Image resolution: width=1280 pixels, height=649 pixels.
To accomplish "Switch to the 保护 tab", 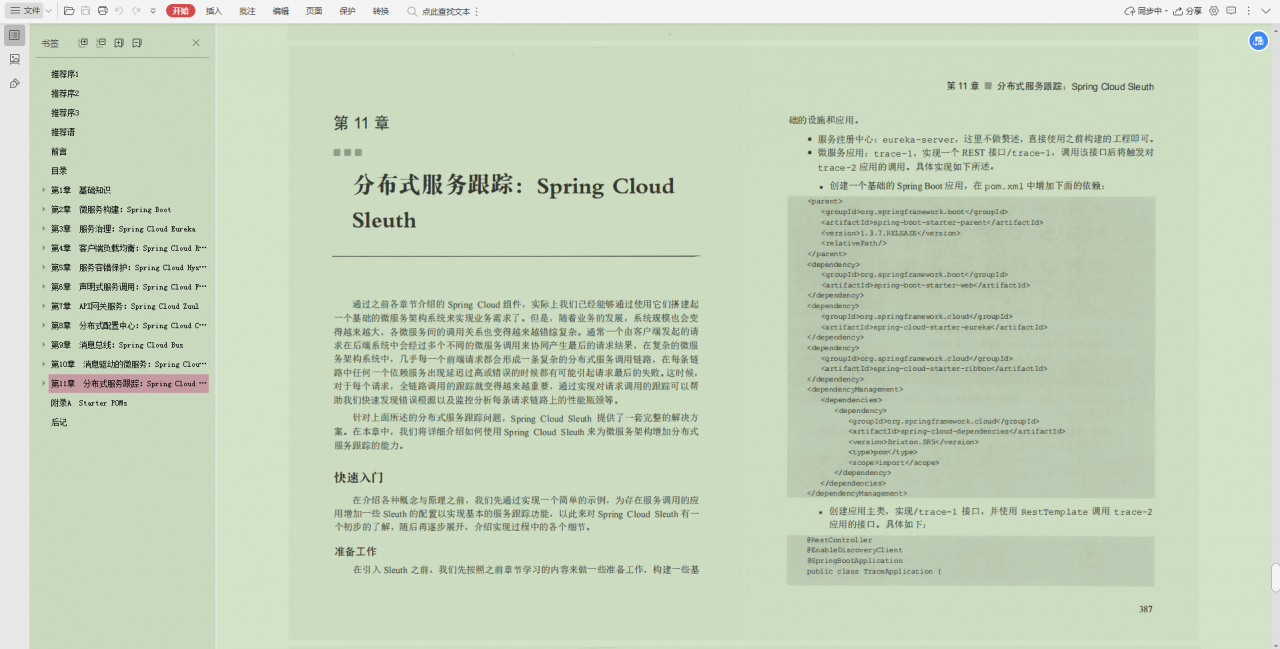I will click(347, 11).
